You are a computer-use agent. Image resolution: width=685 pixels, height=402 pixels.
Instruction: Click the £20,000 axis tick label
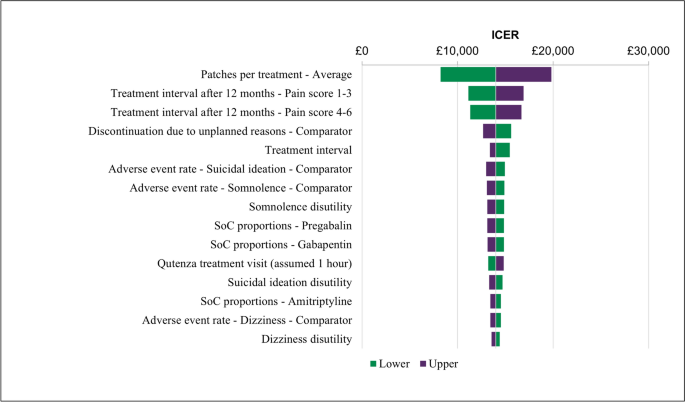pyautogui.click(x=553, y=51)
